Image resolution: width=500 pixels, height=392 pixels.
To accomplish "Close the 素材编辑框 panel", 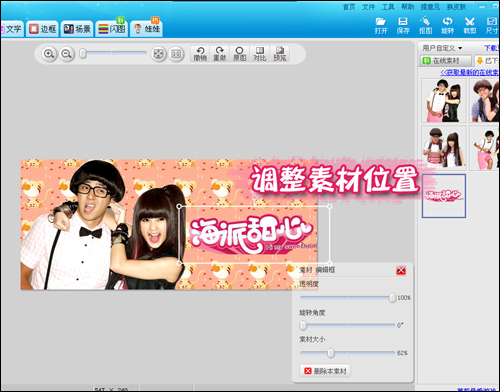I will pyautogui.click(x=401, y=270).
